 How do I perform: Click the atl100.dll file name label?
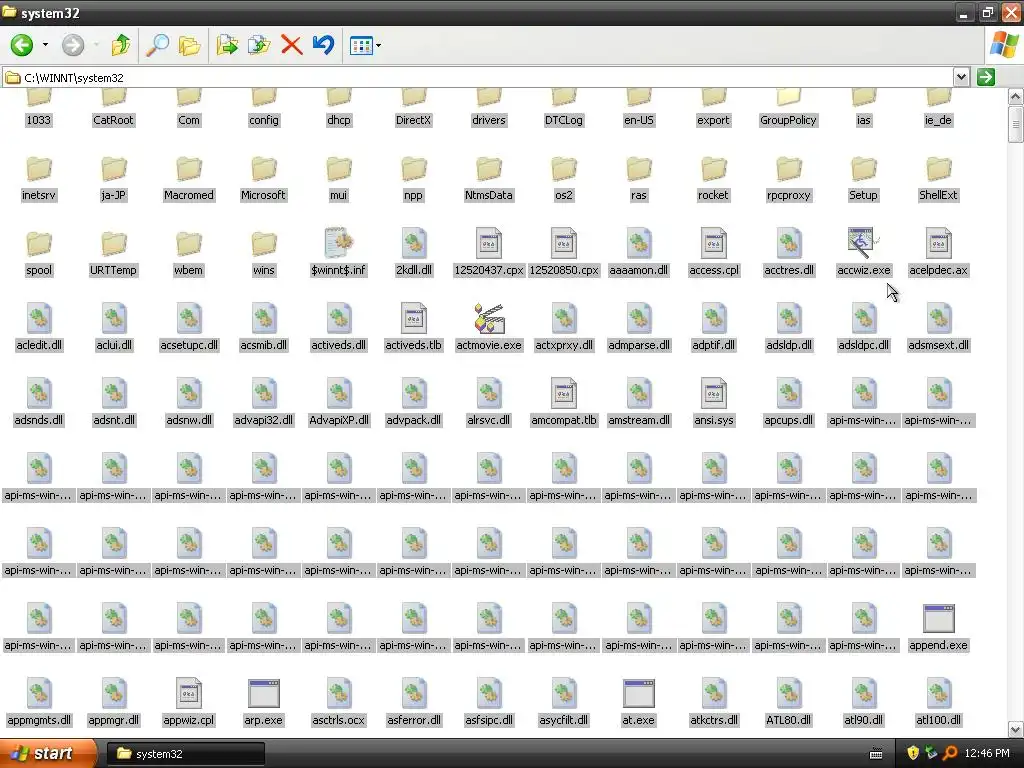coord(938,721)
